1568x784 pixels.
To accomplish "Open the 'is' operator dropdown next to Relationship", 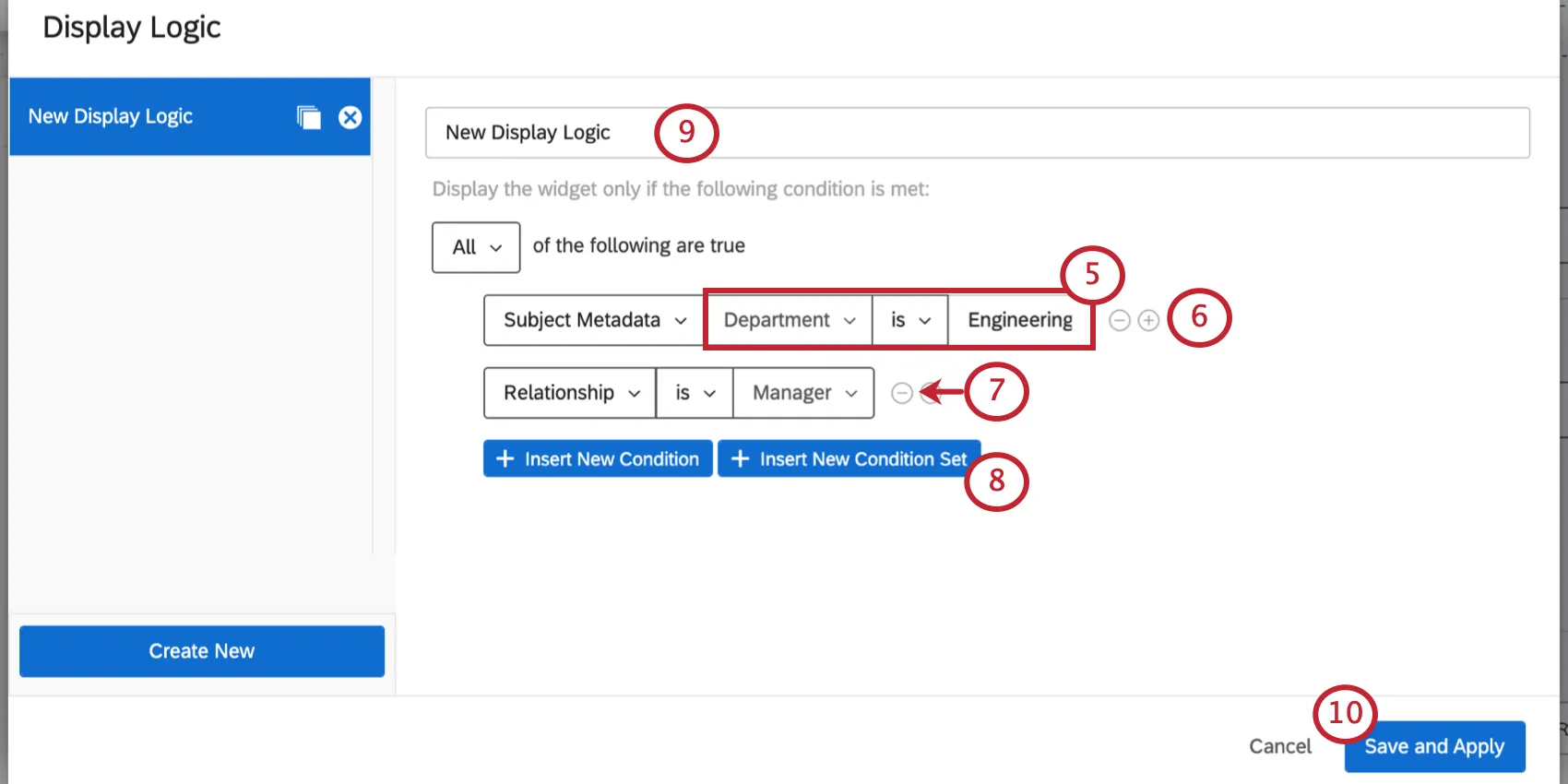I will (693, 393).
